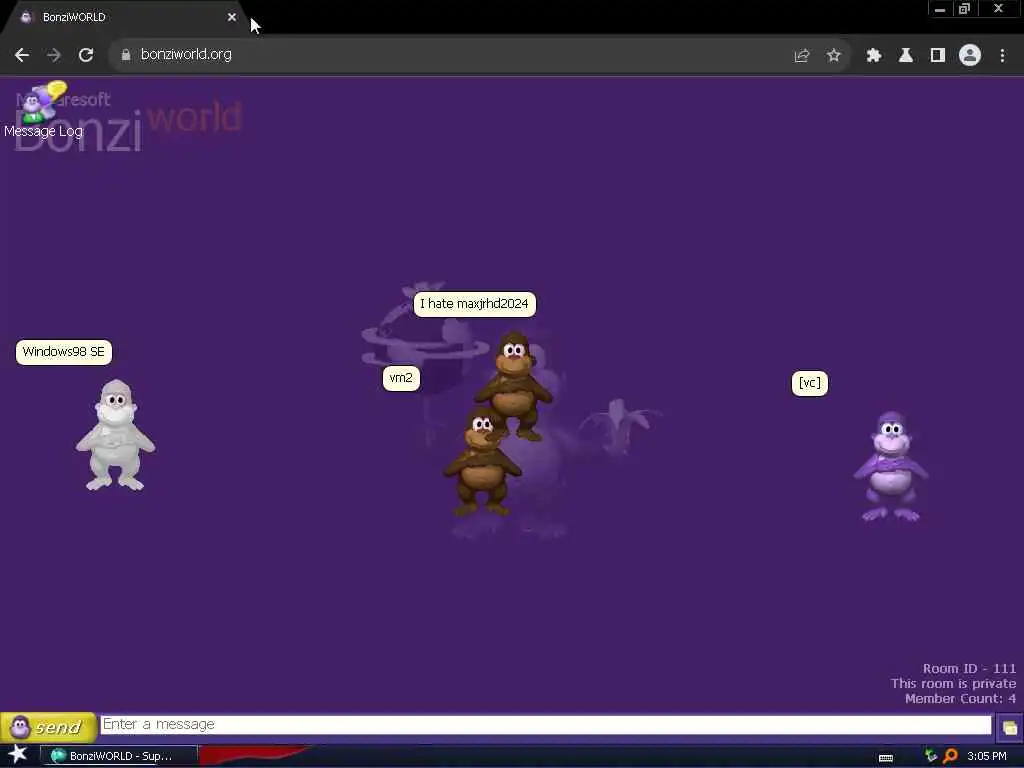Viewport: 1024px width, 768px height.
Task: Click the keyboard icon in system tray
Action: point(886,757)
